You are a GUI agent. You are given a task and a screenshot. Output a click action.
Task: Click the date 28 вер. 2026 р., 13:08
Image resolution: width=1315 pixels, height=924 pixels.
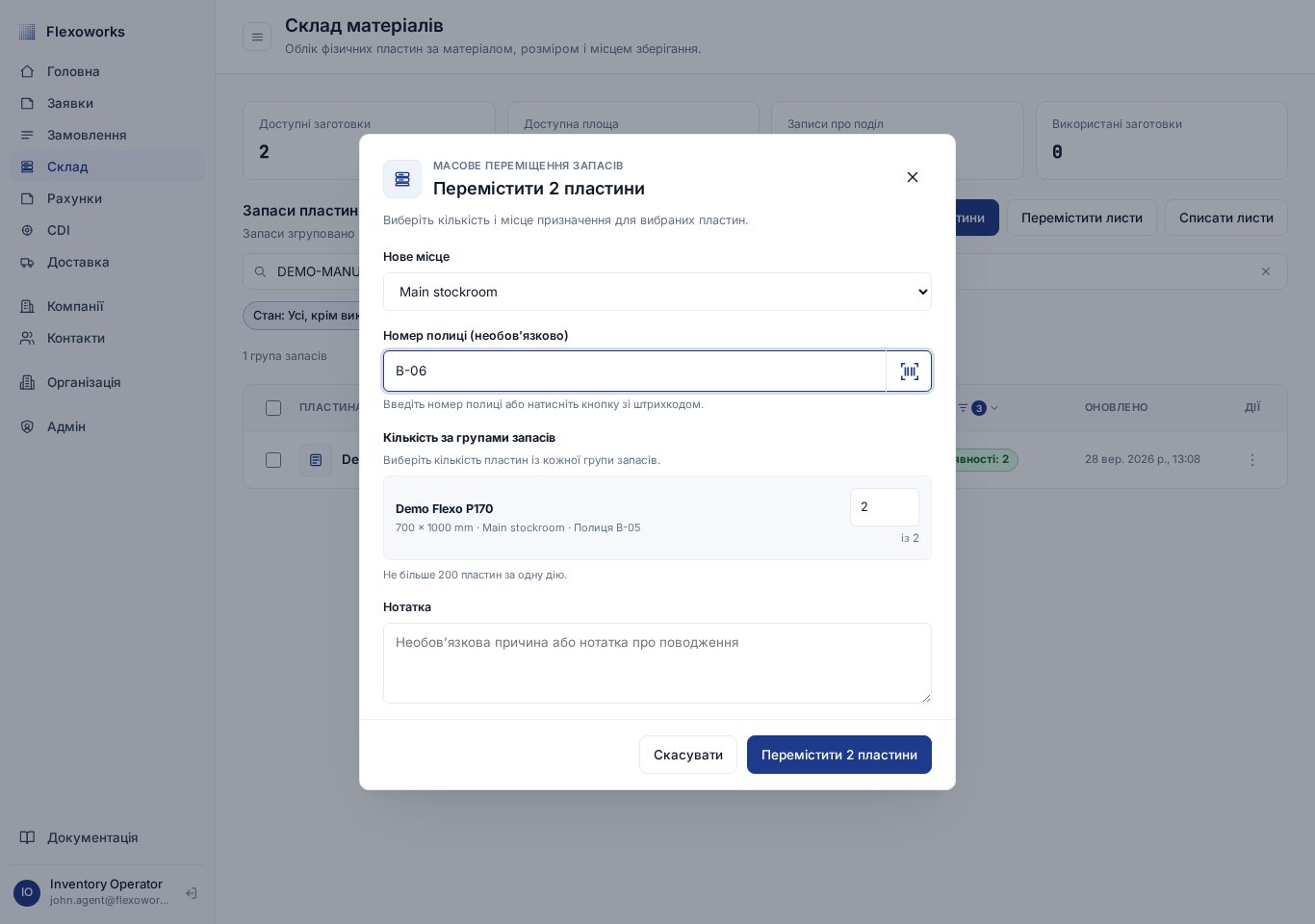1143,459
